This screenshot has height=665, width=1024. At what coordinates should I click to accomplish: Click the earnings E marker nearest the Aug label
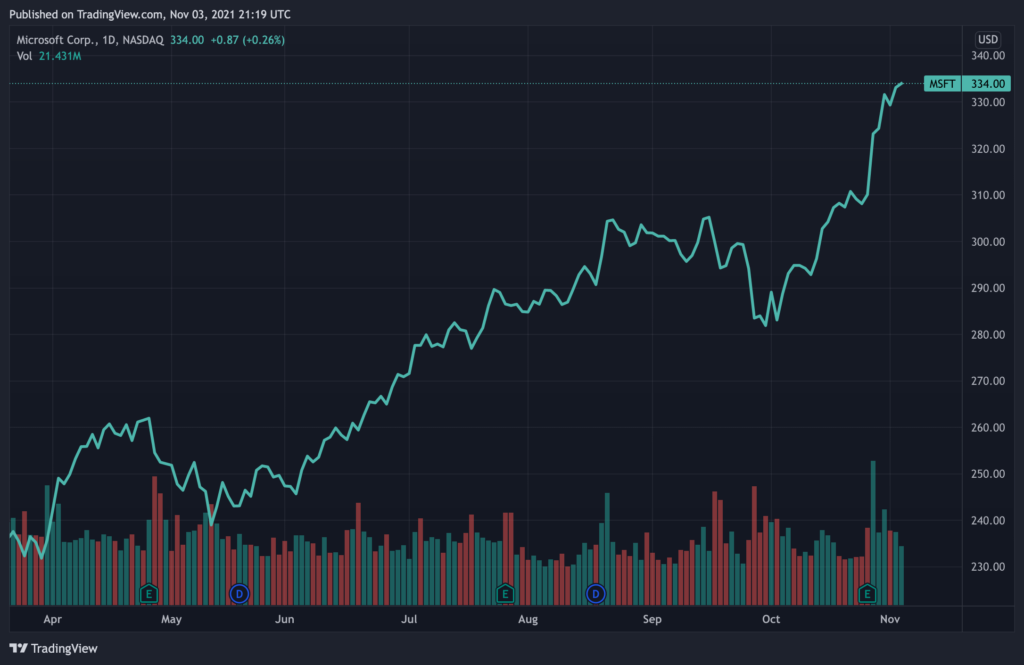[505, 594]
